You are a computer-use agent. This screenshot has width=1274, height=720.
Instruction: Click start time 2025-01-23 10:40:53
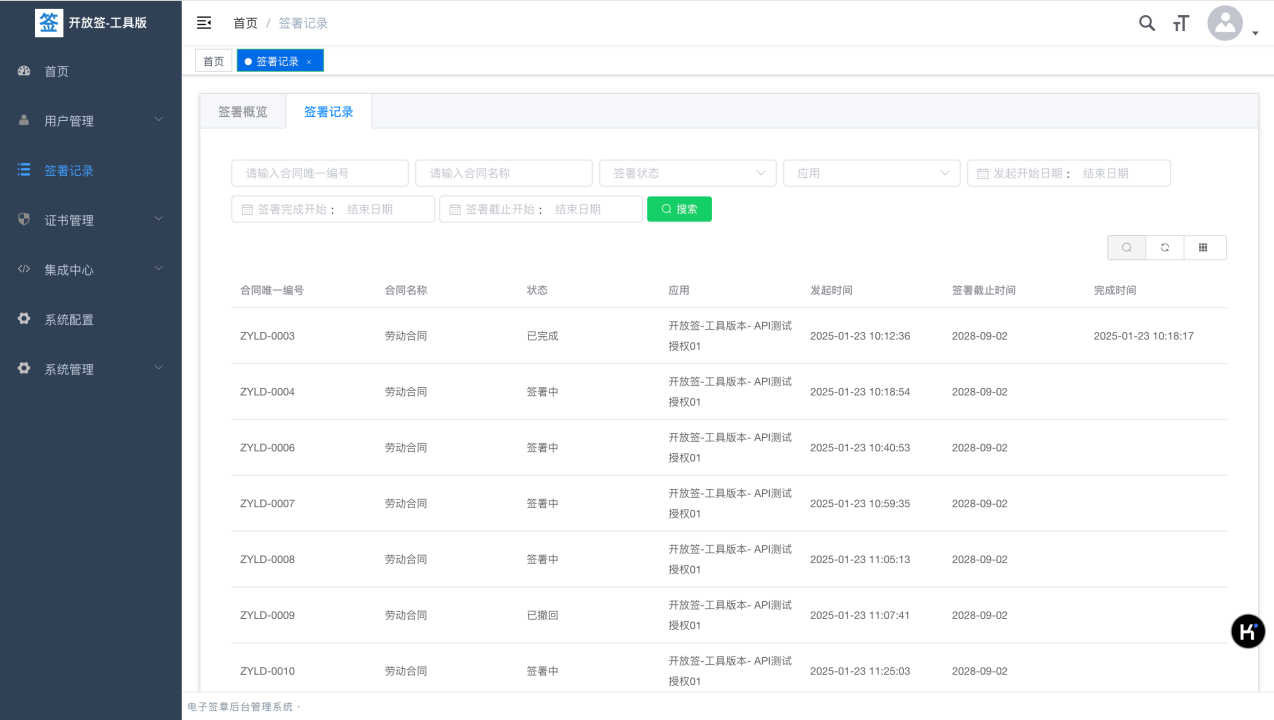coord(860,448)
